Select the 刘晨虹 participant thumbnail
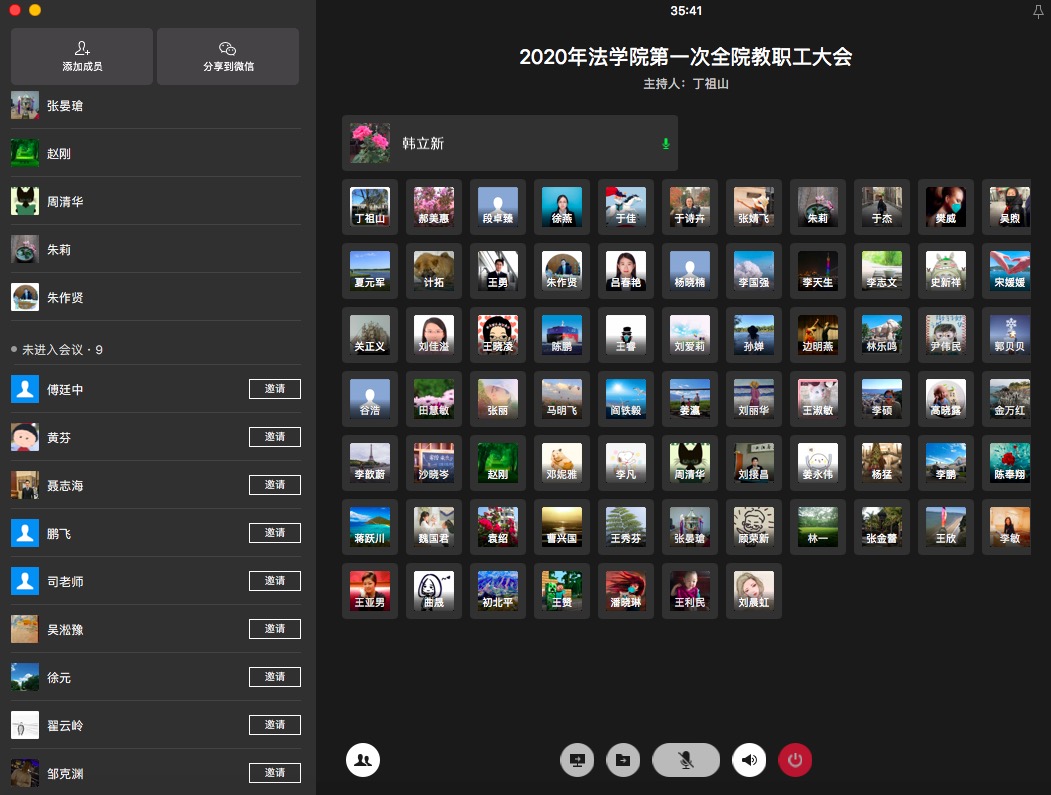The image size is (1051, 795). tap(754, 591)
